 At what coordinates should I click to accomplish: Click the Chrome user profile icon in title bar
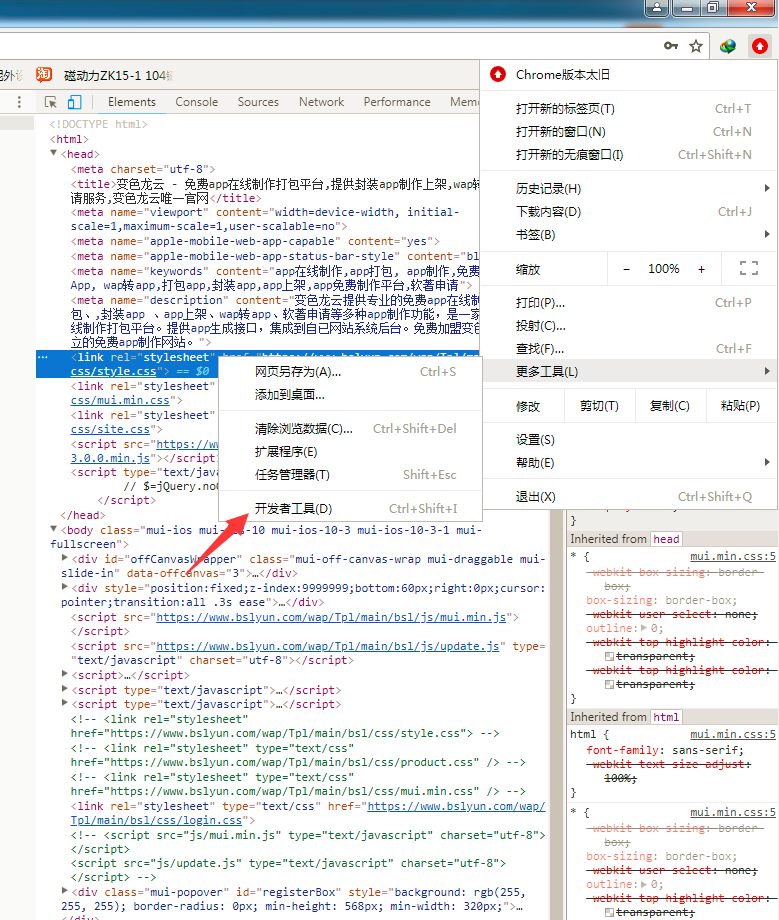tap(657, 8)
